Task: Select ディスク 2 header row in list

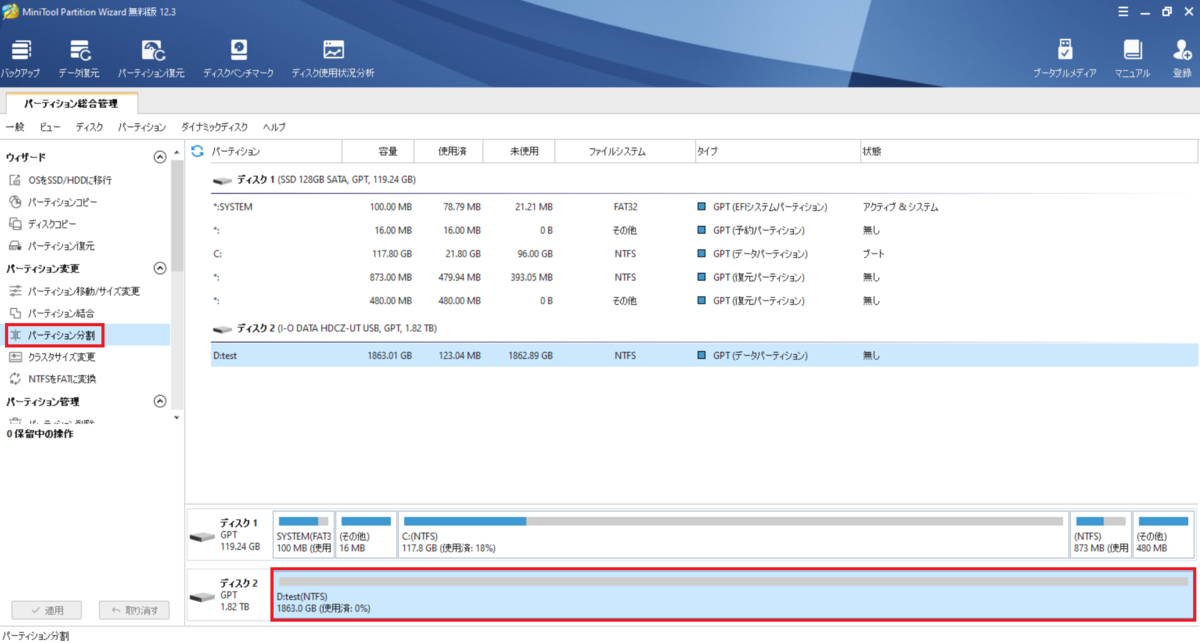Action: [704, 328]
